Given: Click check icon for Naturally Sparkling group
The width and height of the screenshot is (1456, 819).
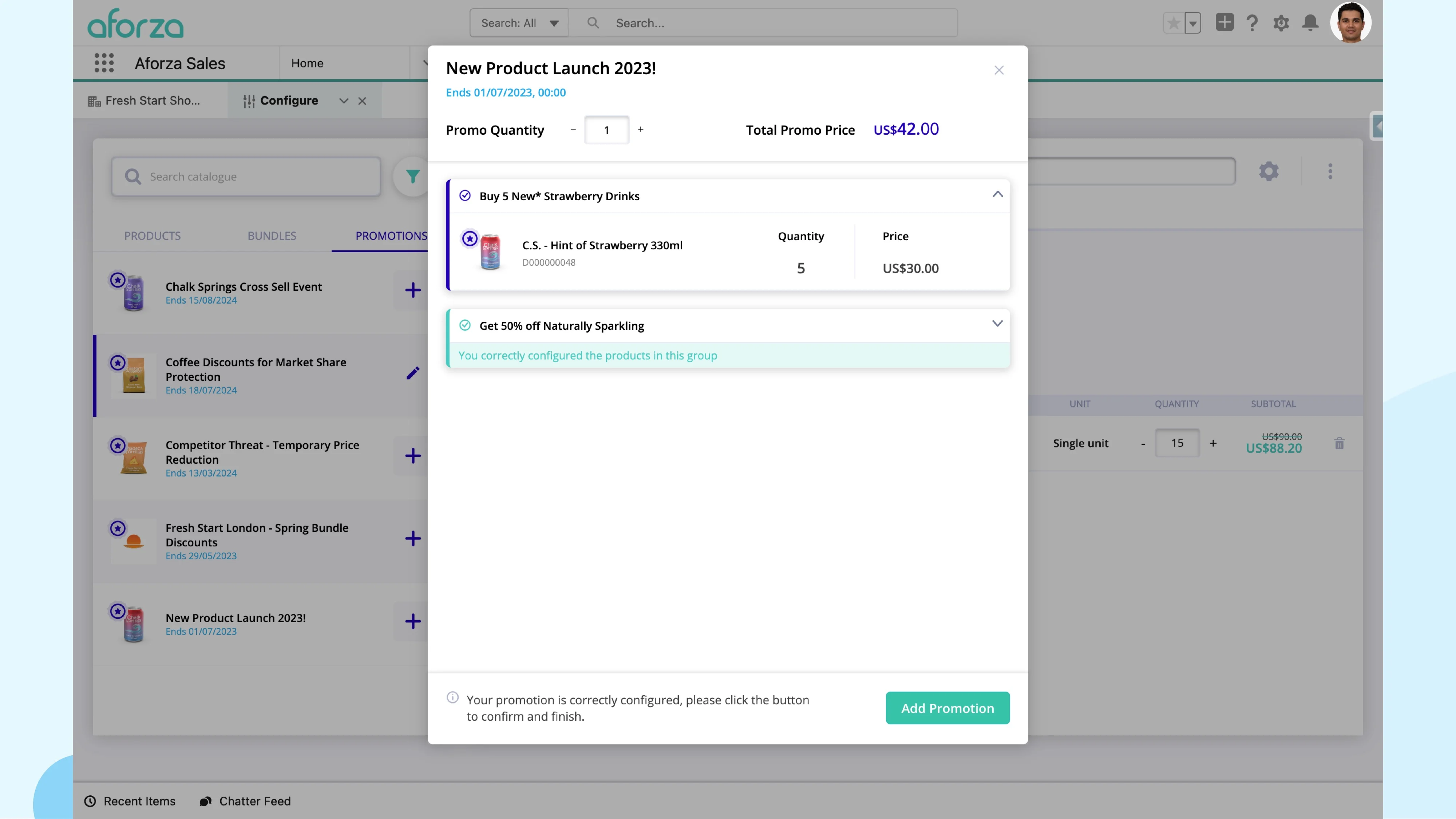Looking at the screenshot, I should point(464,325).
